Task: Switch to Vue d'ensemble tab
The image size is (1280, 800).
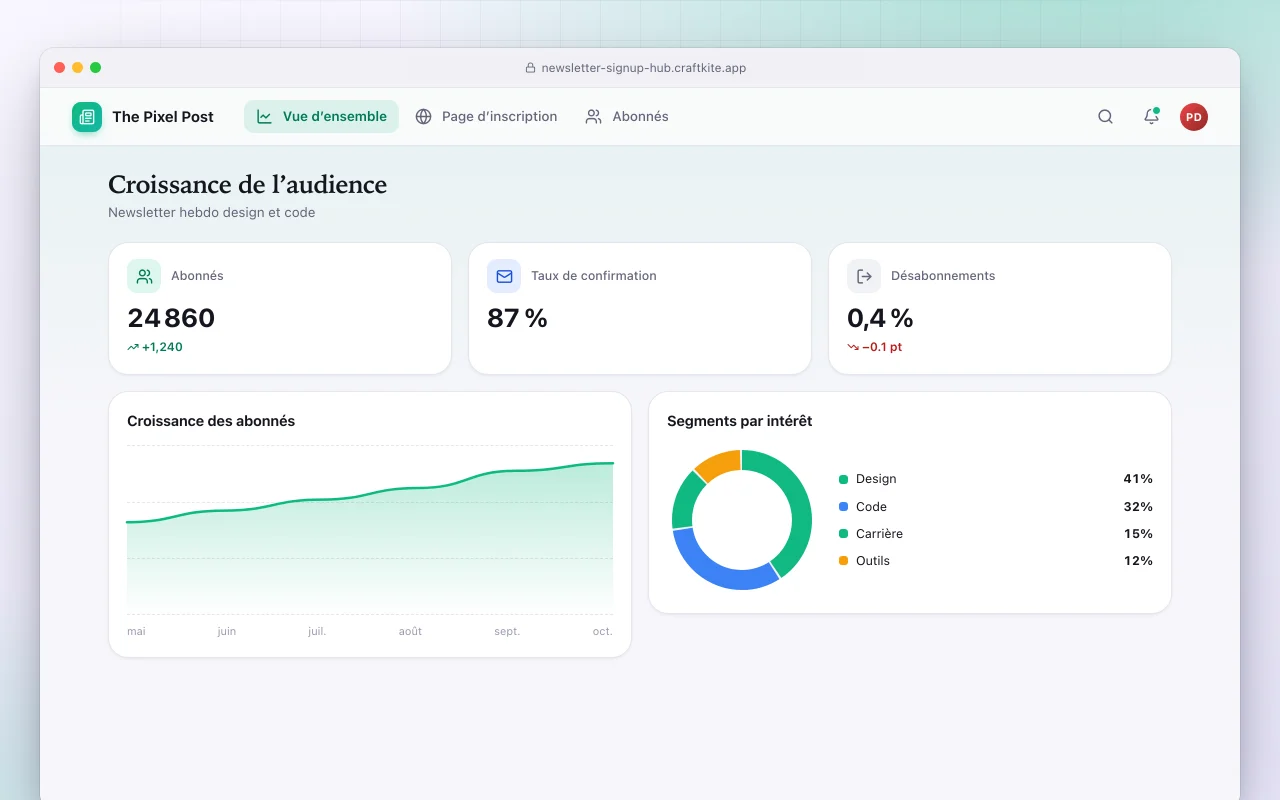Action: tap(321, 117)
